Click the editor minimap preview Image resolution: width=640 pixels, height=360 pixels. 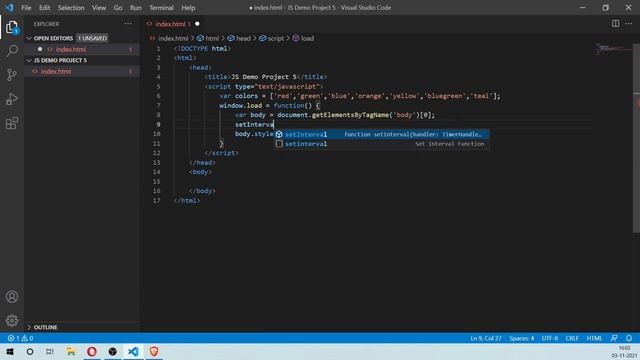612,50
